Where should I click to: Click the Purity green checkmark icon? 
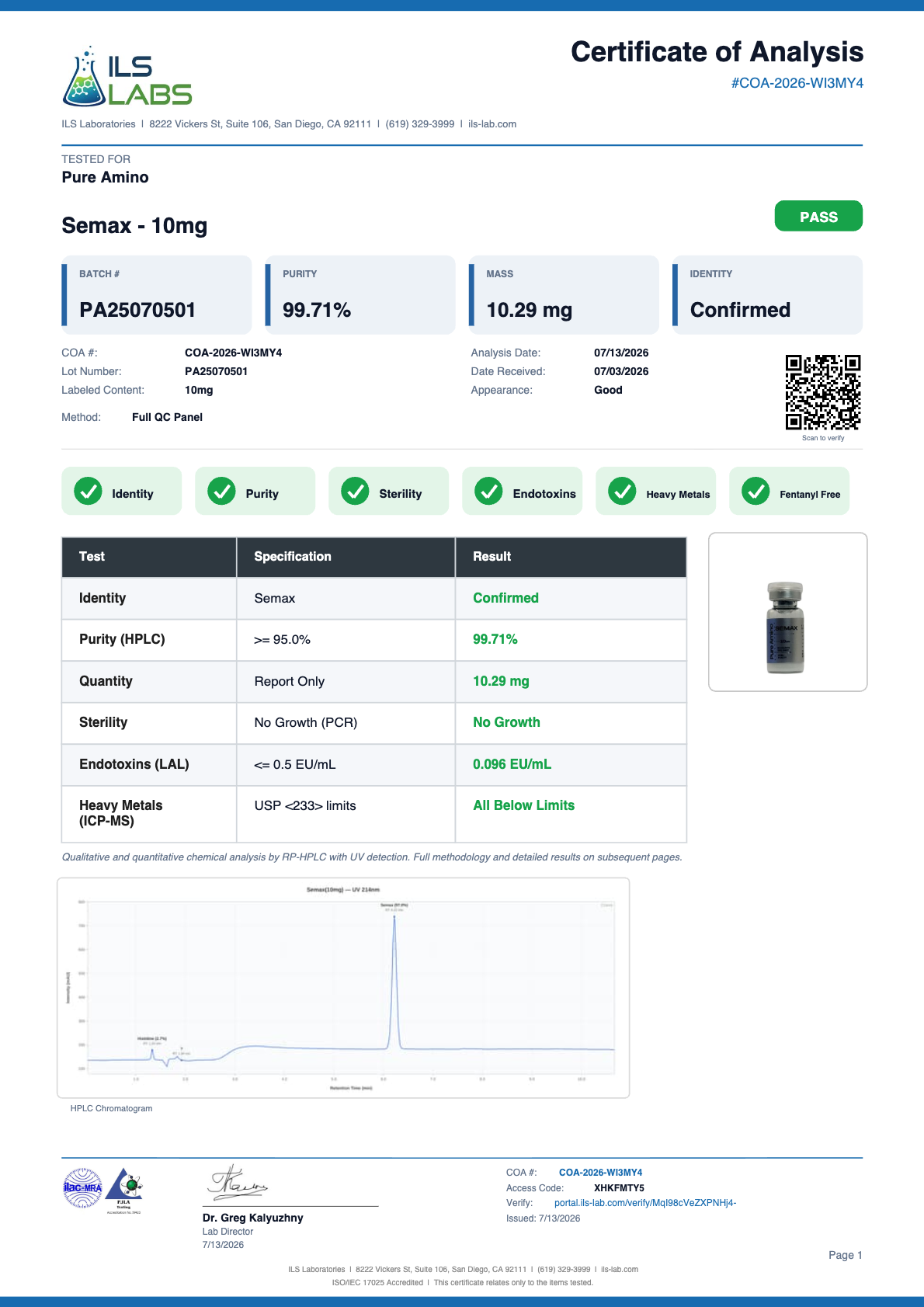click(x=221, y=491)
